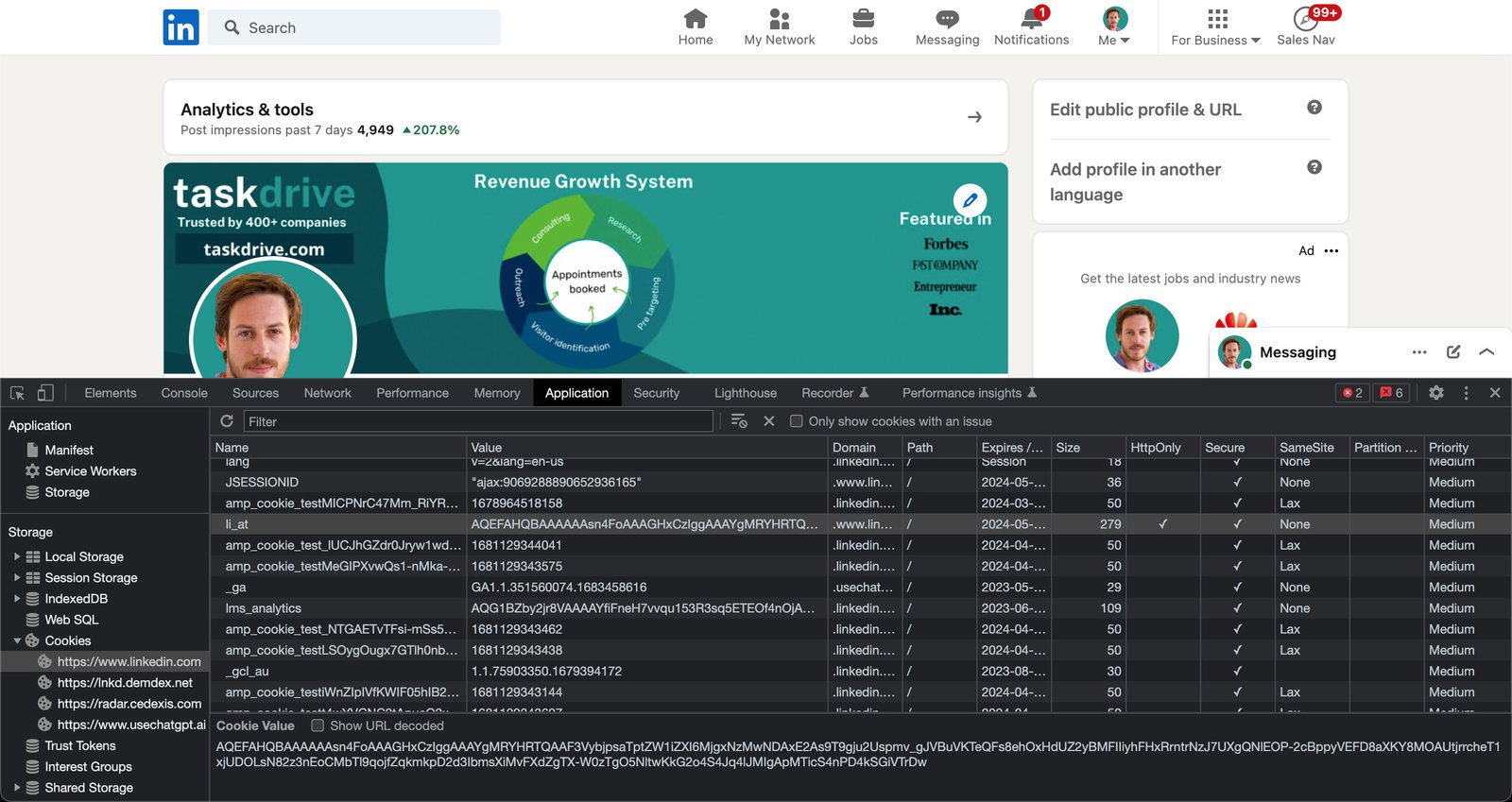The height and width of the screenshot is (802, 1512).
Task: Open DevTools errors count badge
Action: click(x=1352, y=393)
